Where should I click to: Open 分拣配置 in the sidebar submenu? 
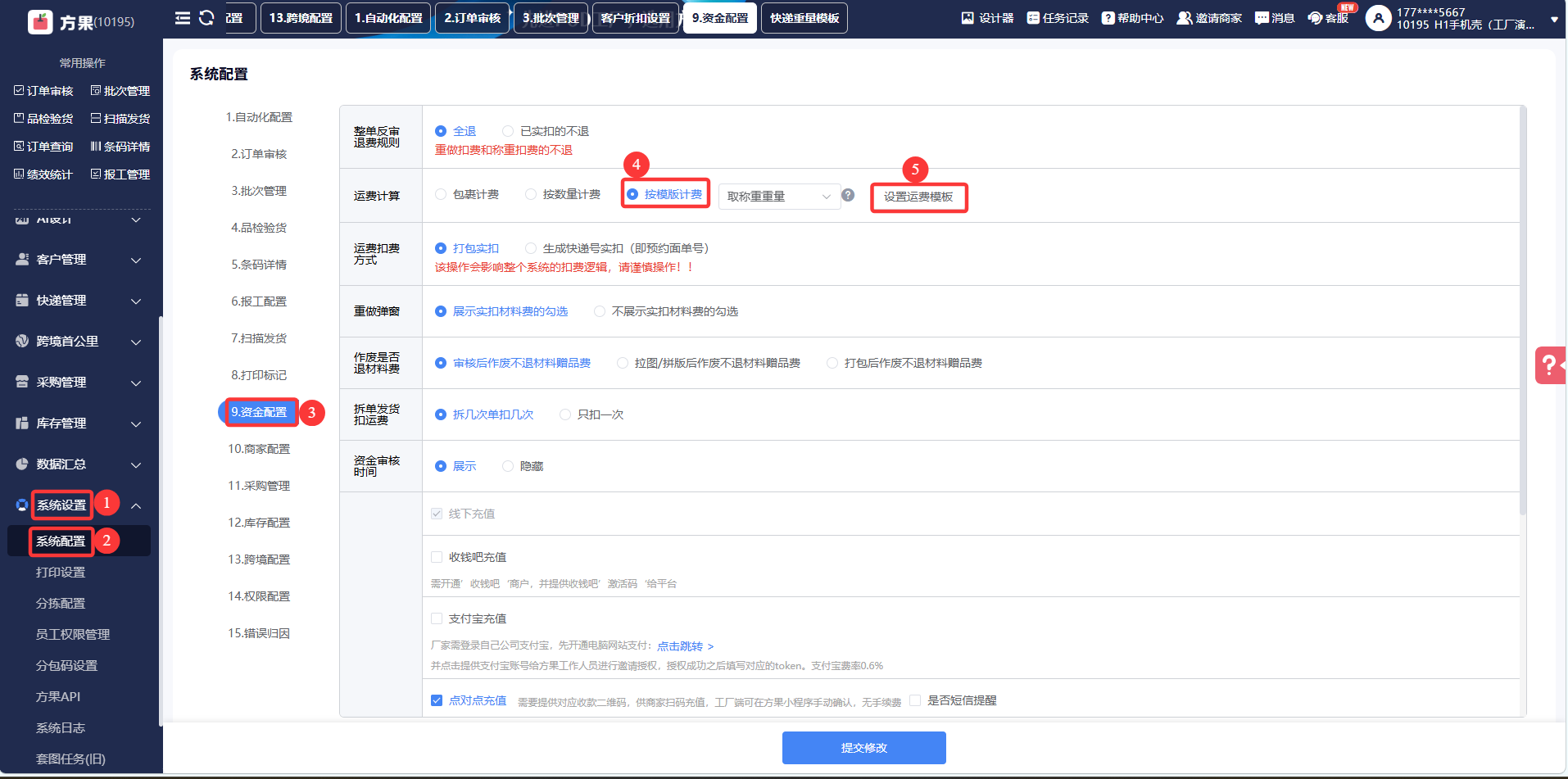click(x=61, y=604)
